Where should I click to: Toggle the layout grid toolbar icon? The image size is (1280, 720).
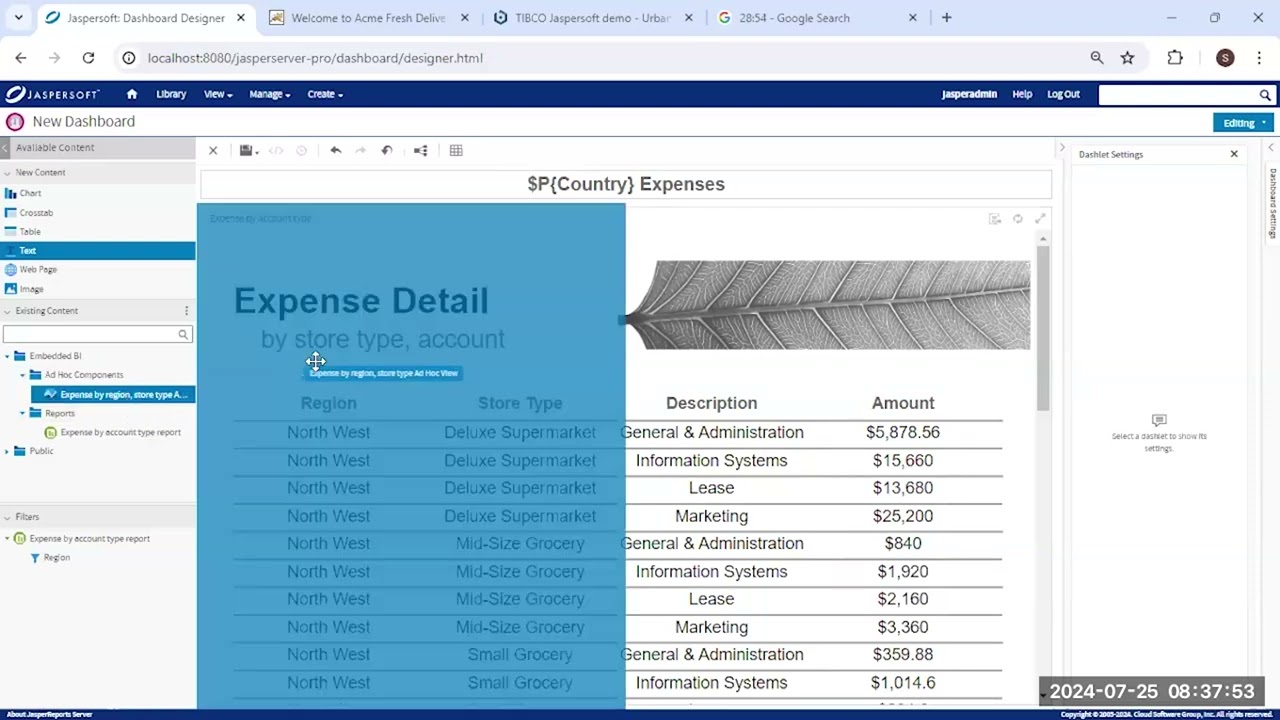point(456,150)
